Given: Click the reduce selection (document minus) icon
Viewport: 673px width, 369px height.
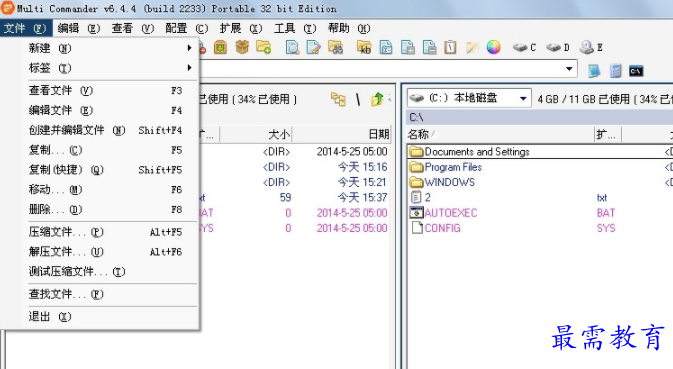Looking at the screenshot, I should tap(429, 47).
